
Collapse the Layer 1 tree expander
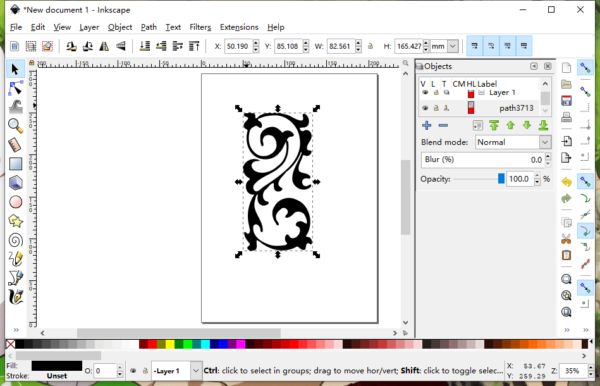pos(481,93)
